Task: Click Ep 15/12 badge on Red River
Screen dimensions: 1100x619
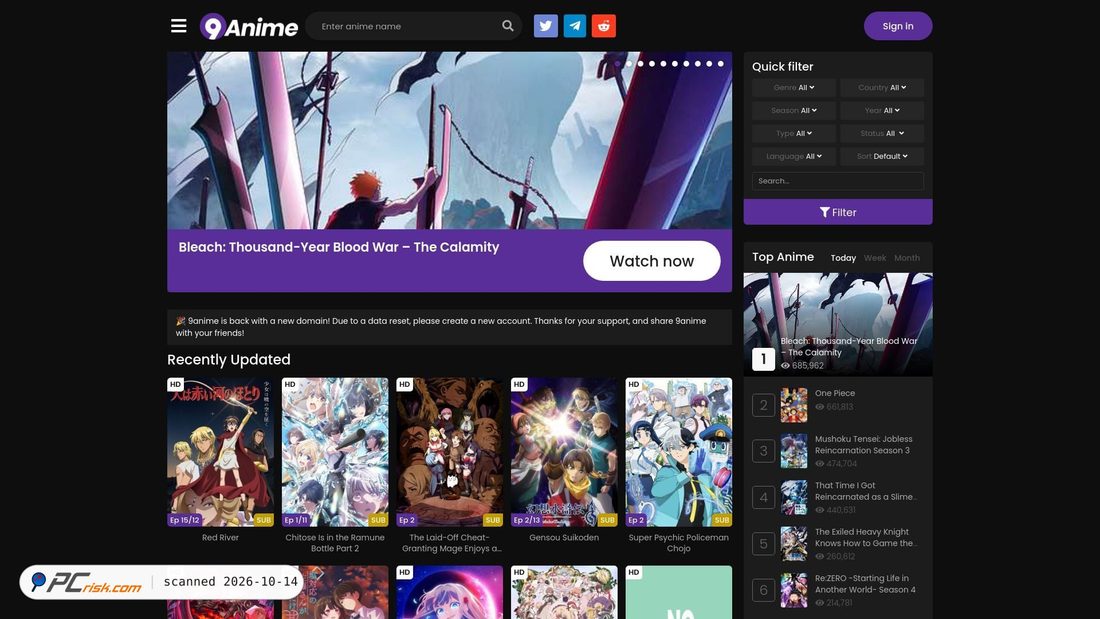Action: coord(185,520)
